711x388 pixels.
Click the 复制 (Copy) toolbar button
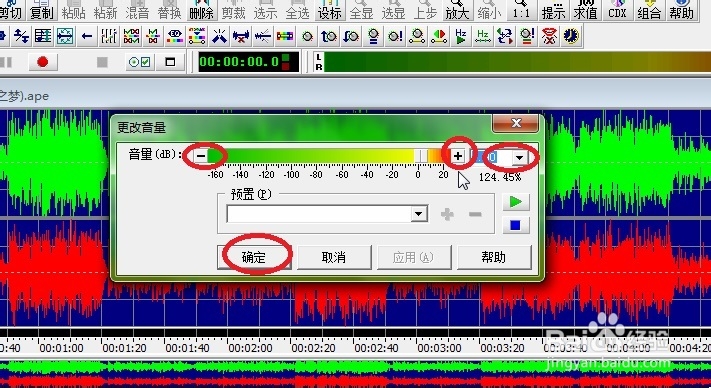(x=41, y=11)
